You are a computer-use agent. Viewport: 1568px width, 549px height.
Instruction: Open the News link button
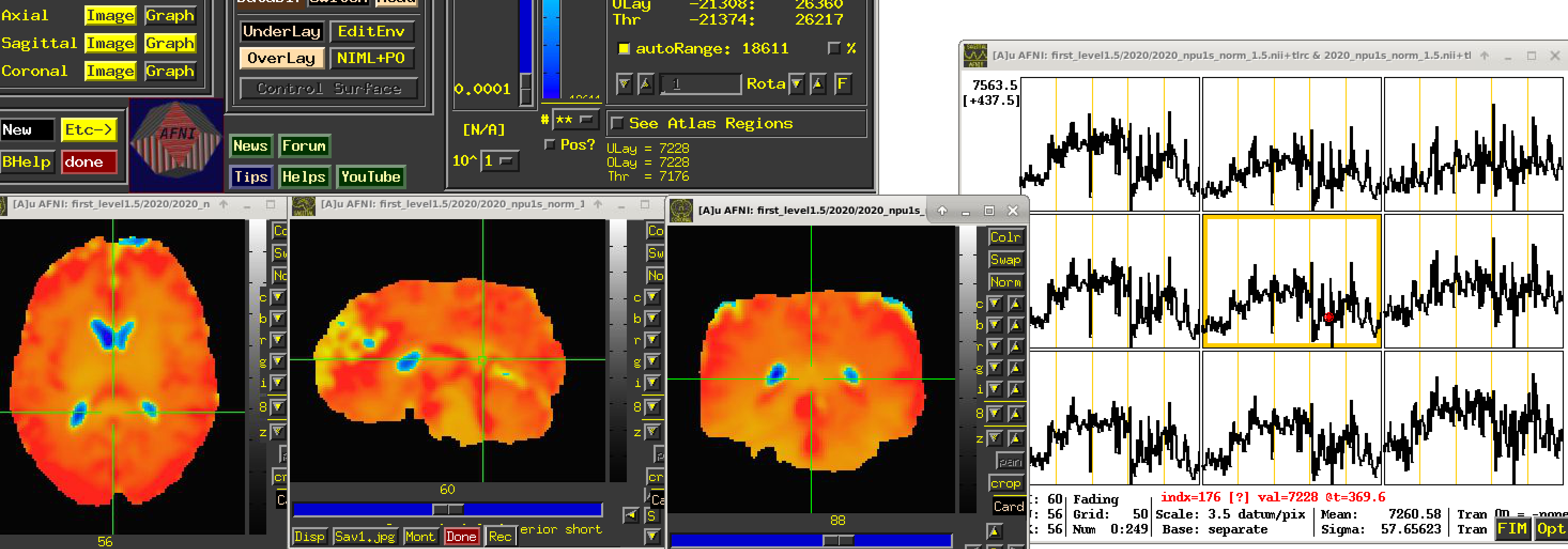tap(251, 146)
